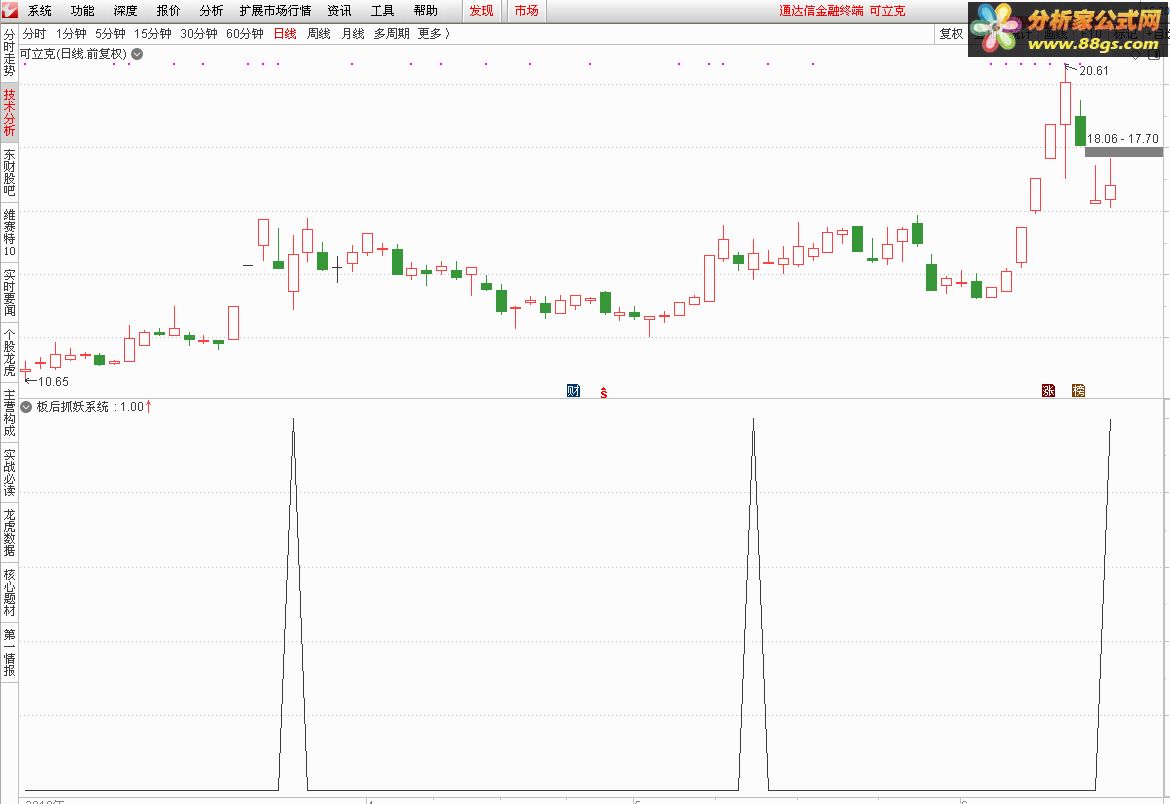1170x804 pixels.
Task: Click the 板后抓妖系统 indicator name
Action: point(73,407)
